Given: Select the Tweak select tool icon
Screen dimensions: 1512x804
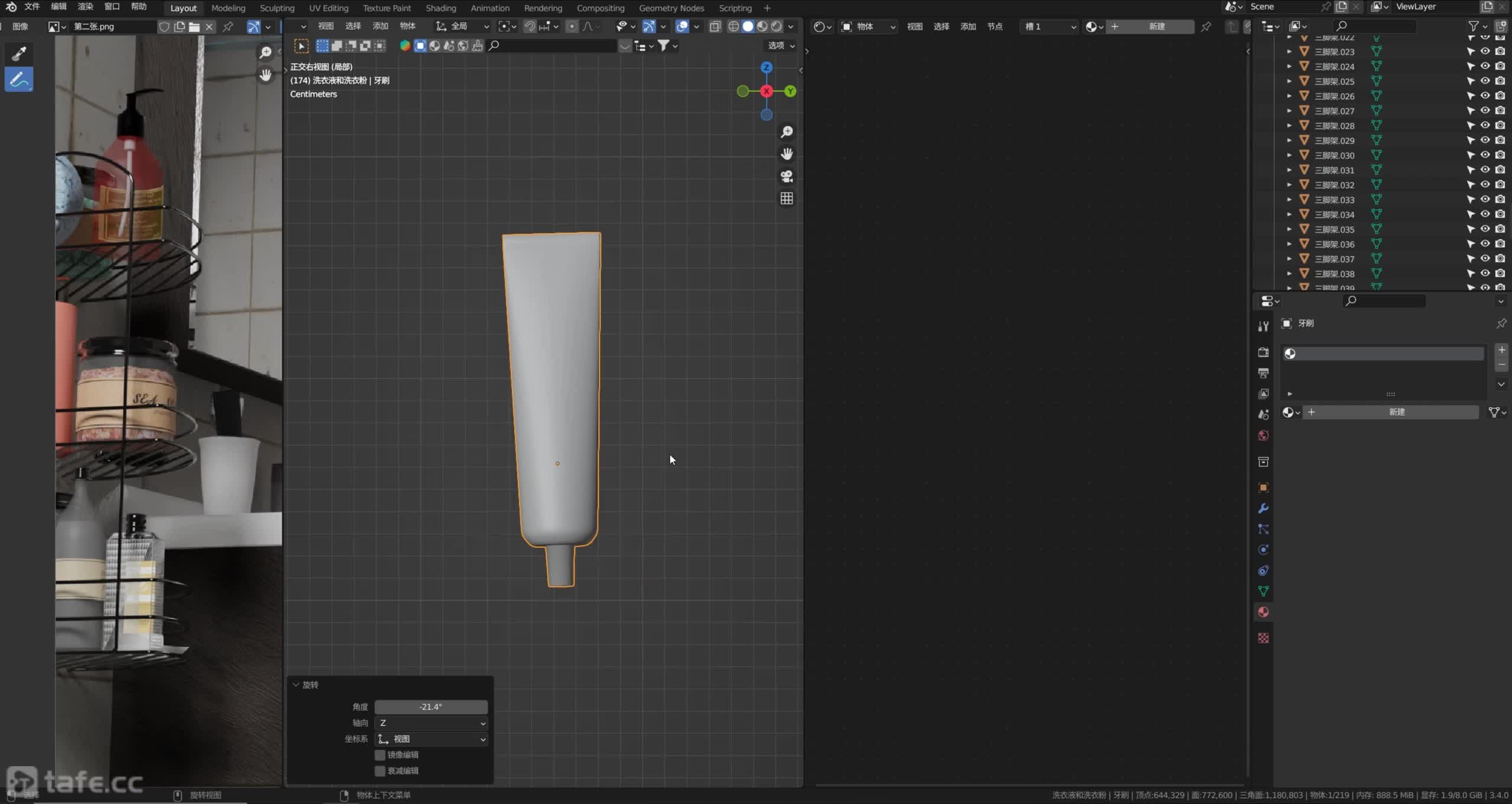Looking at the screenshot, I should tap(301, 46).
